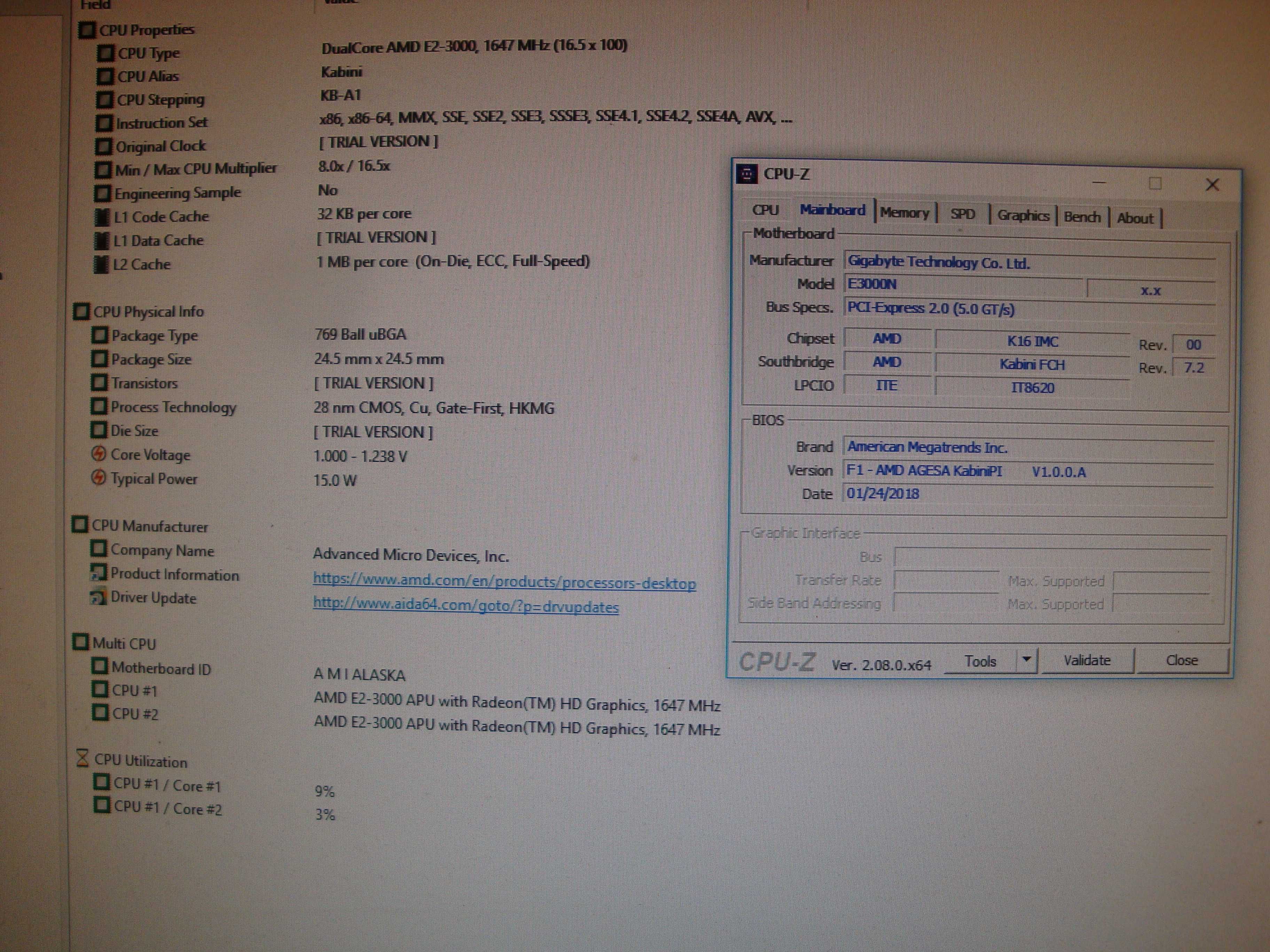The width and height of the screenshot is (1270, 952).
Task: Click the CPU-Z title bar app icon
Action: tap(746, 174)
